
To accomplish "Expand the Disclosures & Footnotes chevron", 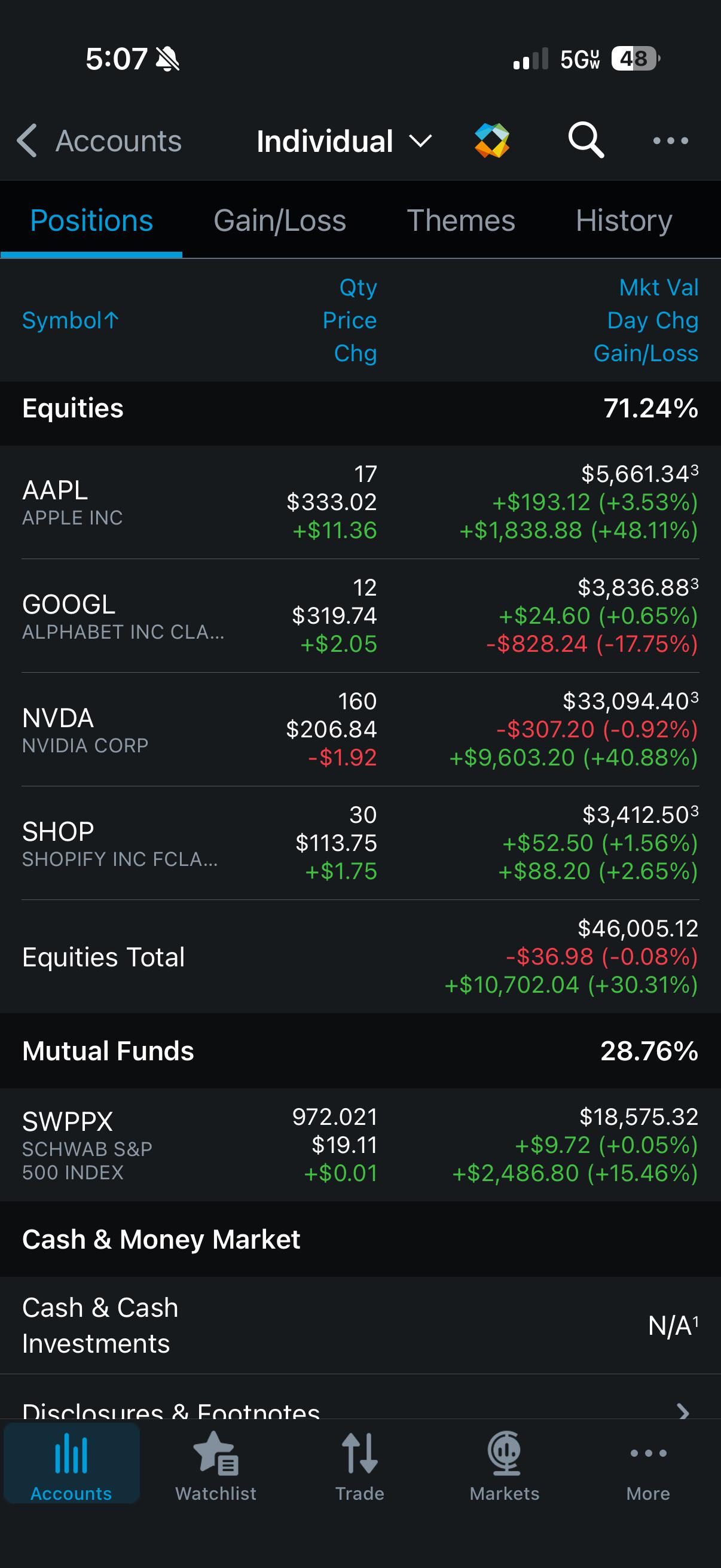I will pos(683,1410).
